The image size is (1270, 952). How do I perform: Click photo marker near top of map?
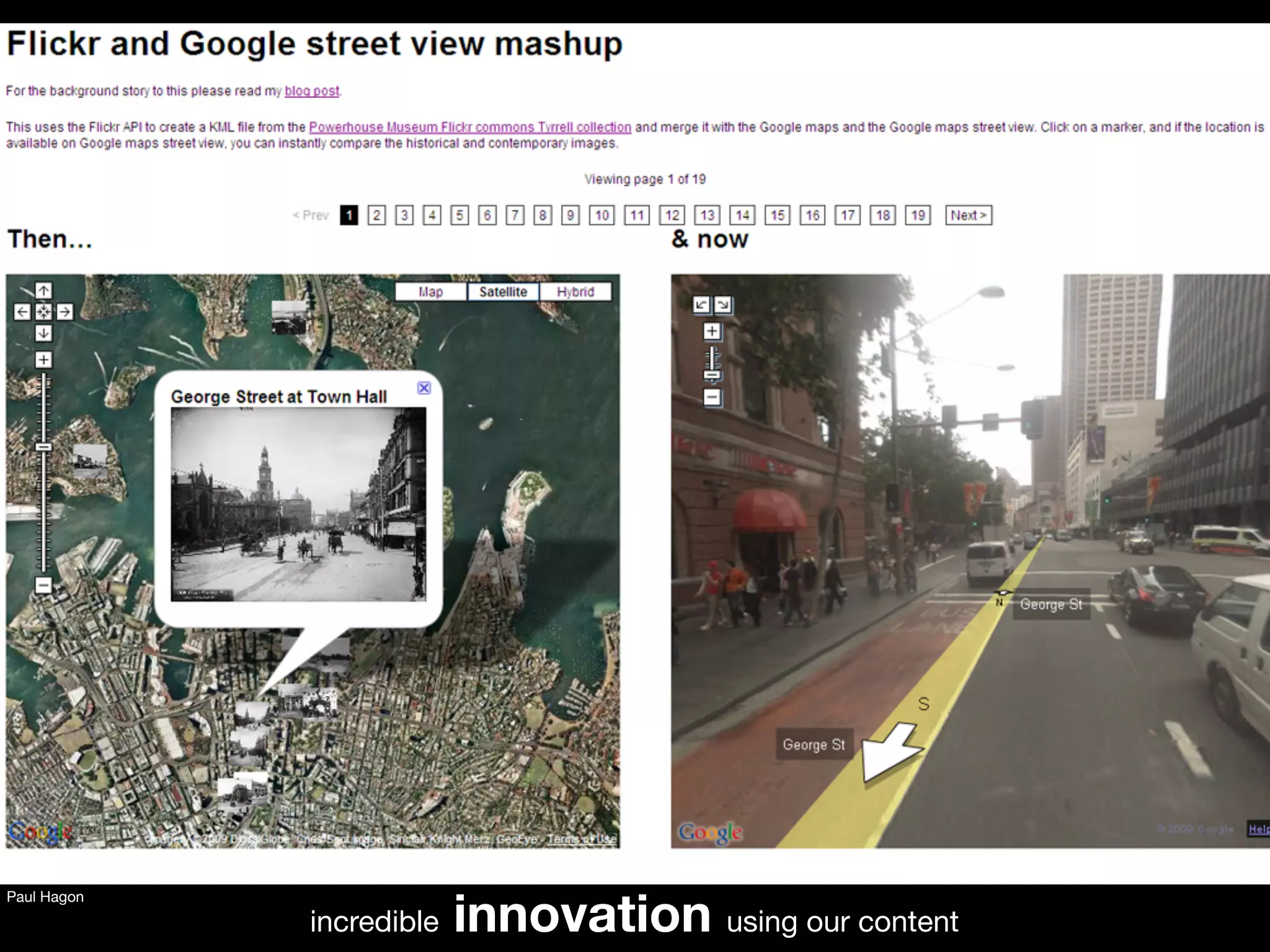click(x=290, y=317)
